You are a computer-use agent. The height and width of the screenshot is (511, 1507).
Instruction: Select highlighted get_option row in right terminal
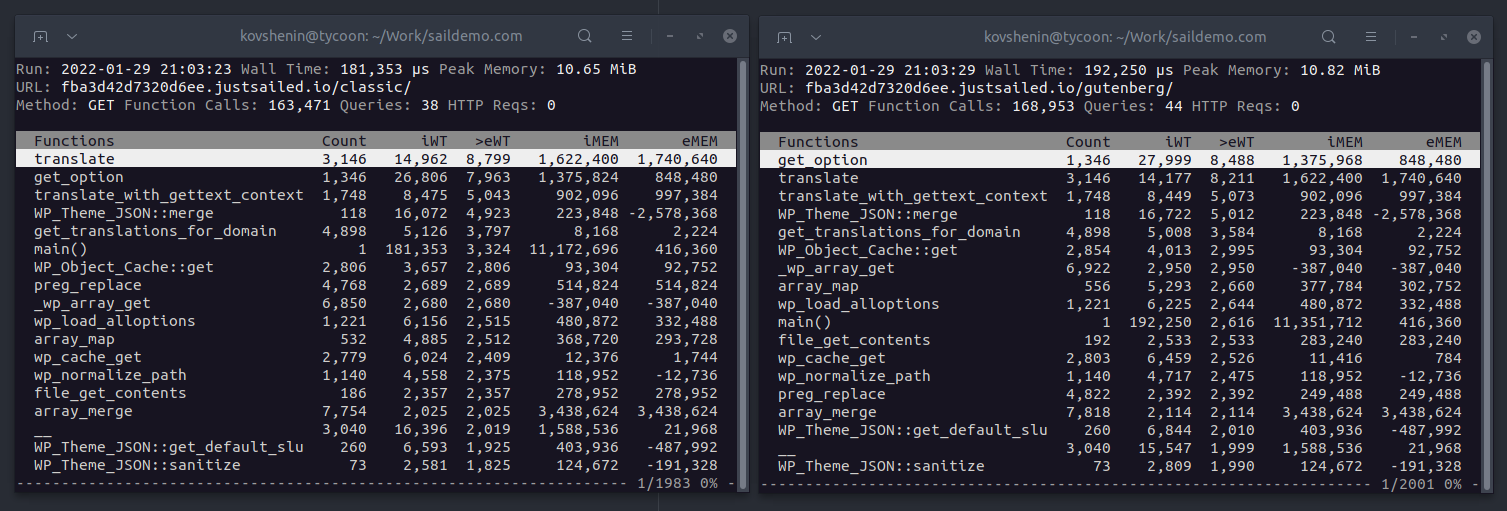click(1120, 160)
